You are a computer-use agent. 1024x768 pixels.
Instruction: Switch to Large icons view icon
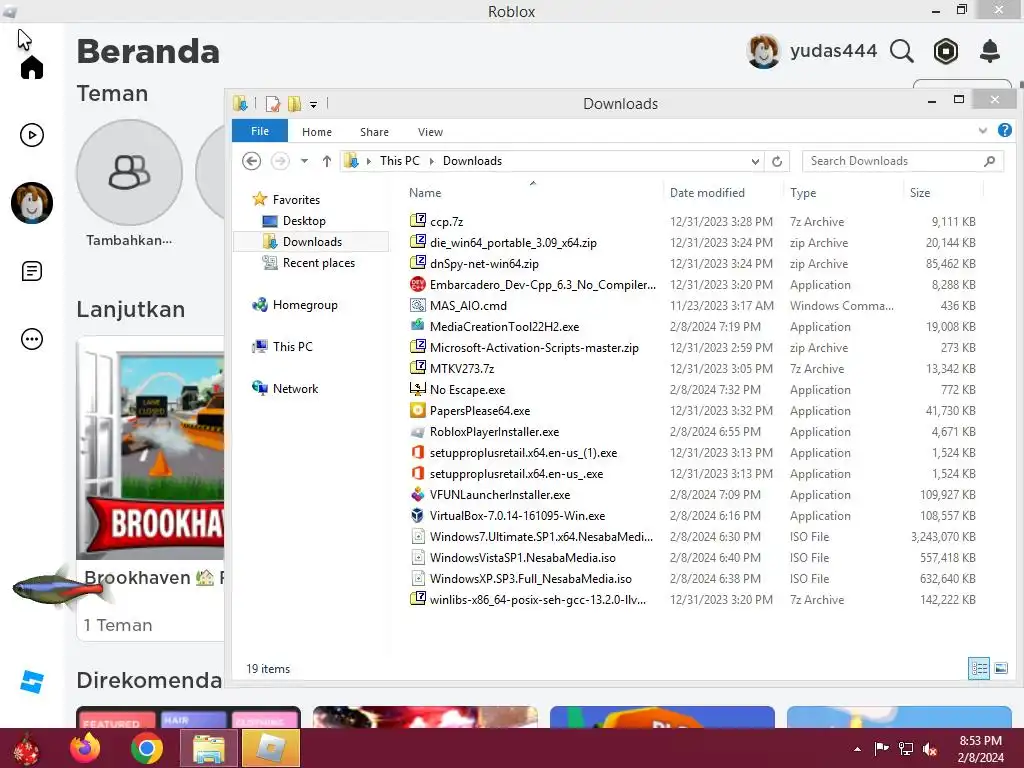point(1000,668)
